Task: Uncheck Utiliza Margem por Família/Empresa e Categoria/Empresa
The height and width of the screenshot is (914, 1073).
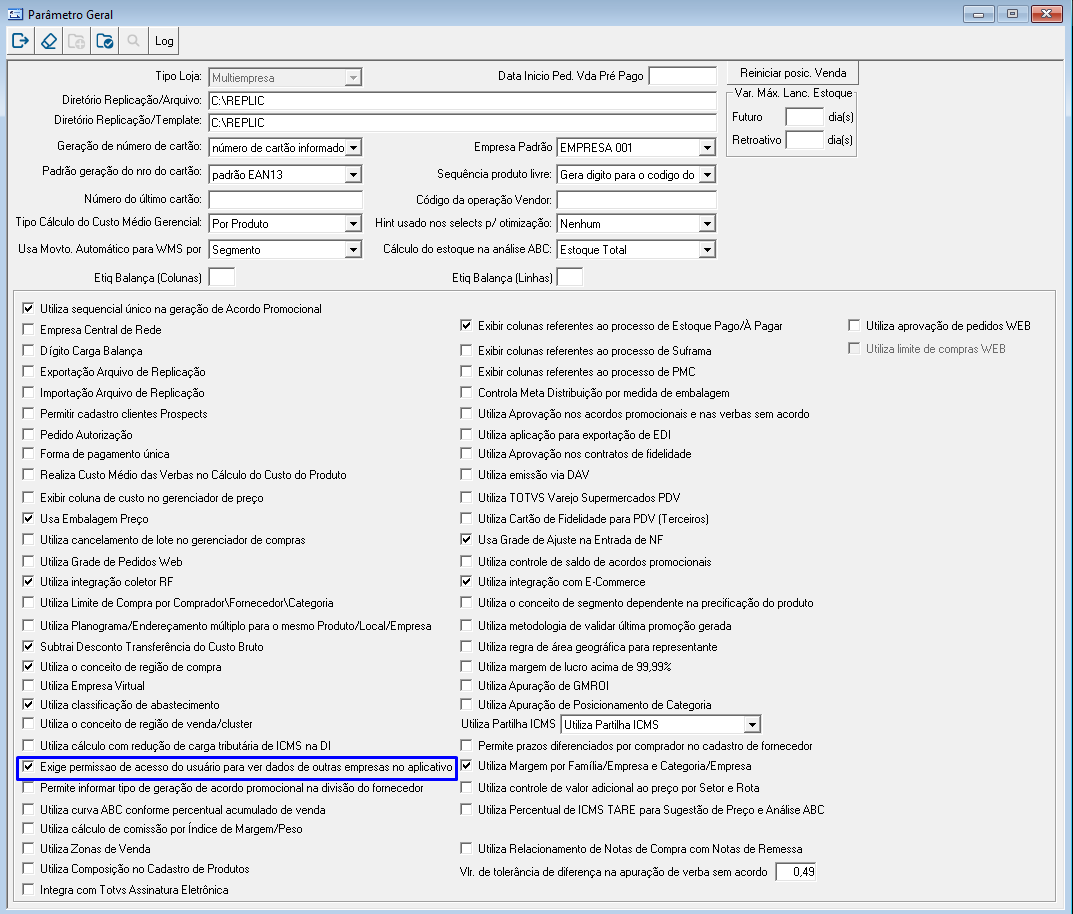Action: click(466, 766)
